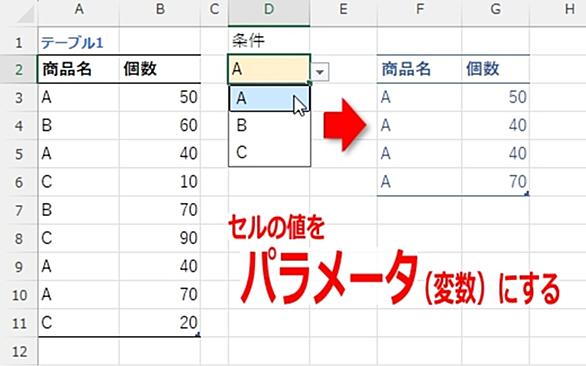Choose option B in the dropdown list

pyautogui.click(x=269, y=125)
